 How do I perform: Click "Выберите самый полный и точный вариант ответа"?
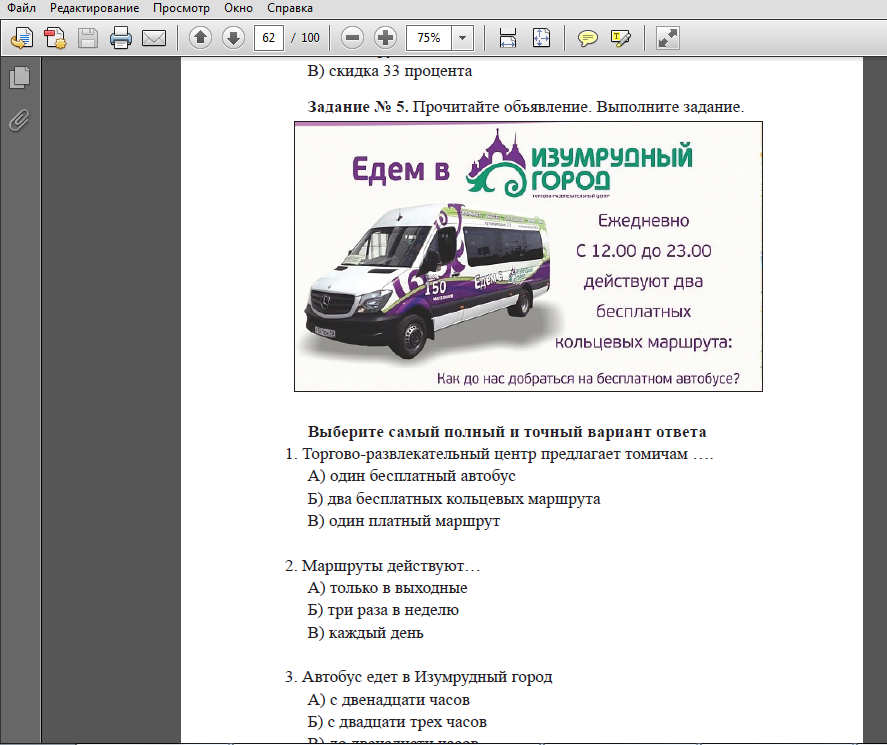tap(507, 432)
